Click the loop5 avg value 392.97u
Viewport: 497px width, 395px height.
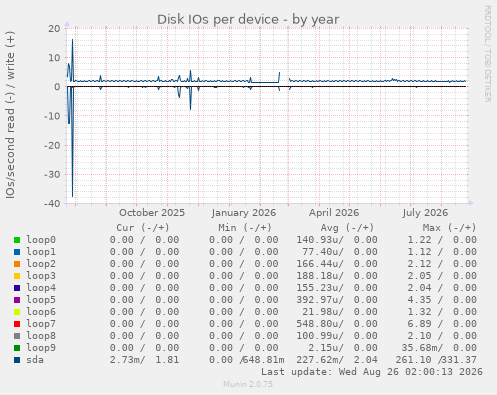click(x=320, y=300)
